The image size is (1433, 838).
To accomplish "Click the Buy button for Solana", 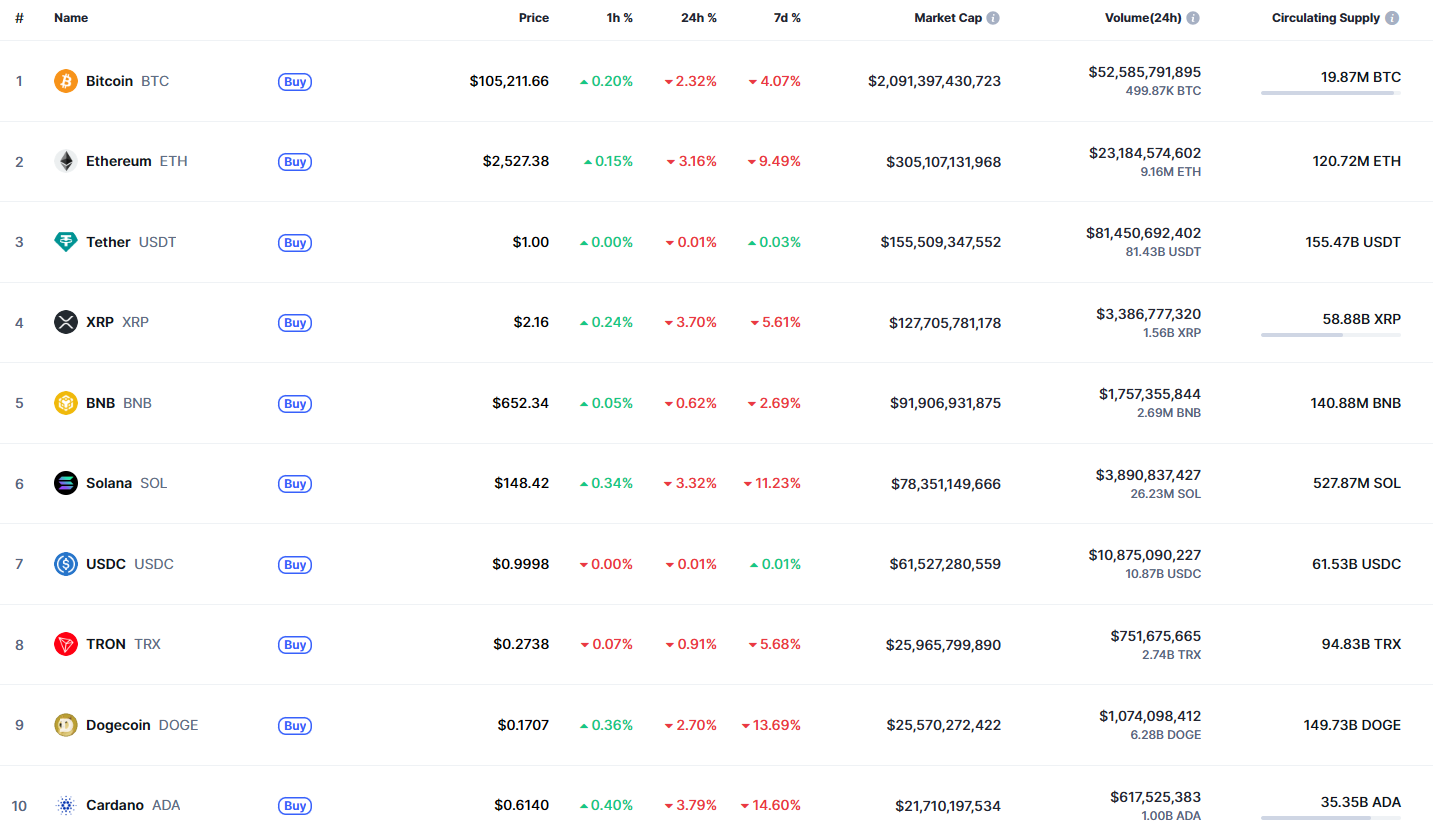I will pyautogui.click(x=295, y=484).
